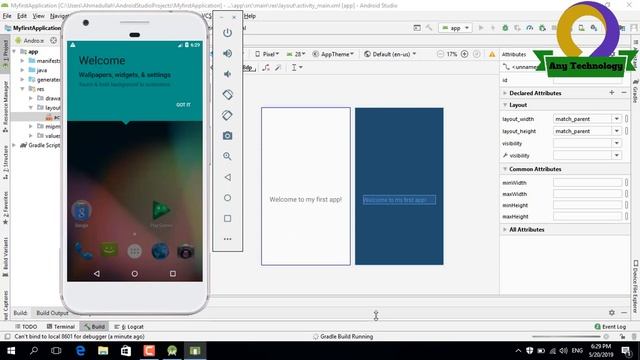Open the Event Log
The image size is (640, 360).
pyautogui.click(x=610, y=327)
